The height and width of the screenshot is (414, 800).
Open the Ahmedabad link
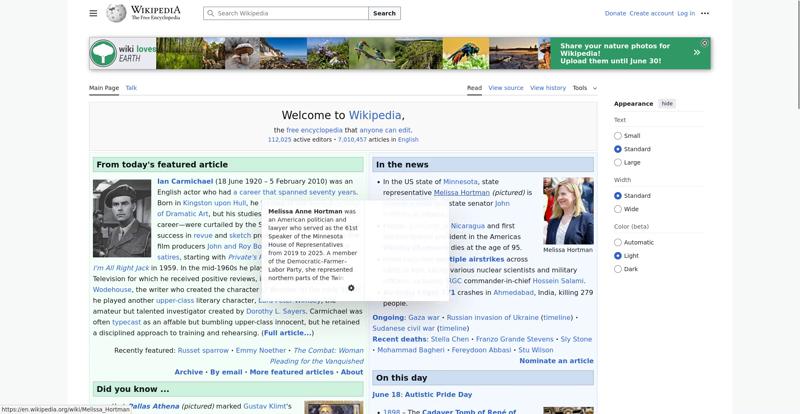[513, 293]
